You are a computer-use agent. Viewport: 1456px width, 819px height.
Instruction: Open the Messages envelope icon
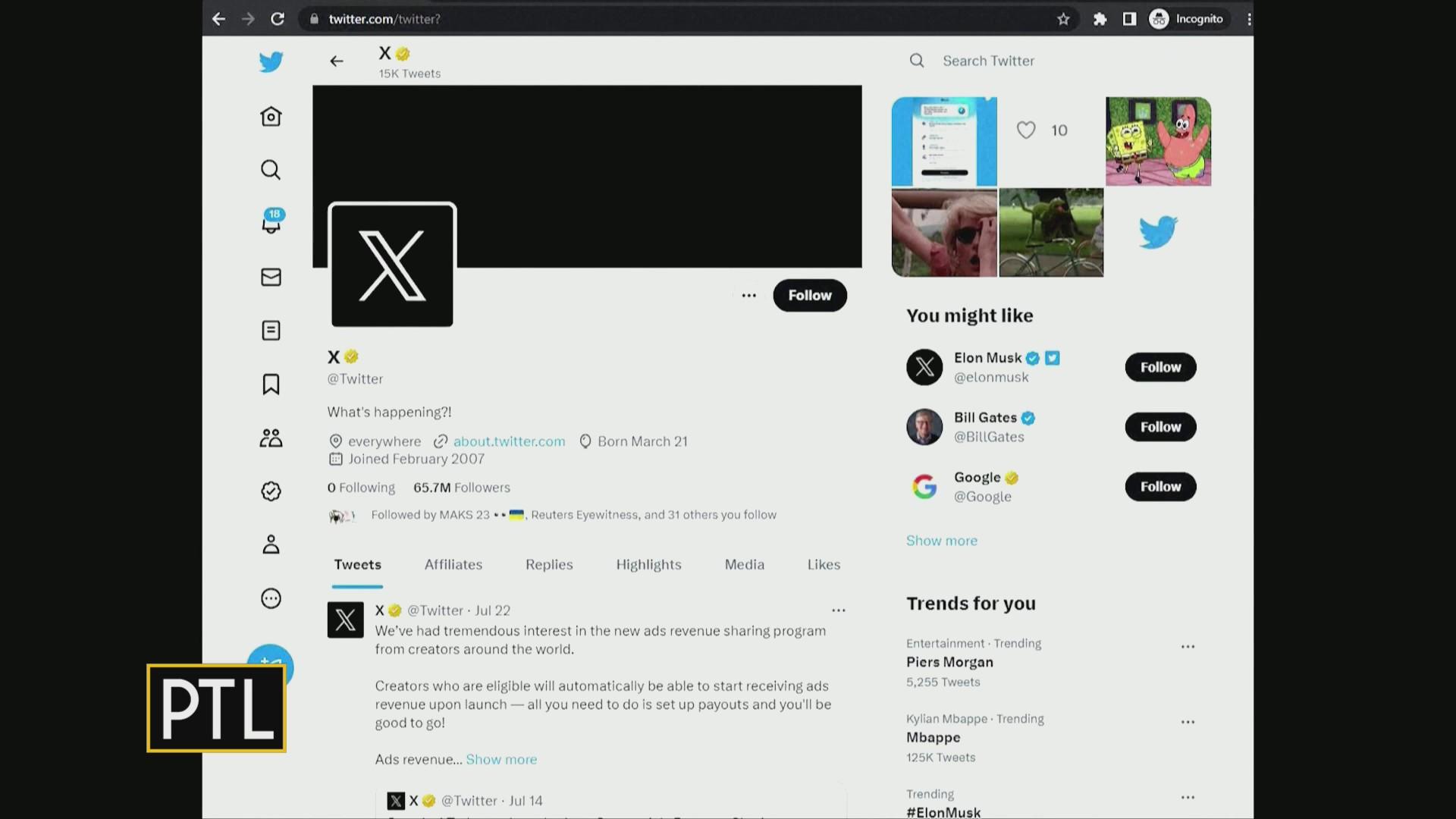(271, 277)
